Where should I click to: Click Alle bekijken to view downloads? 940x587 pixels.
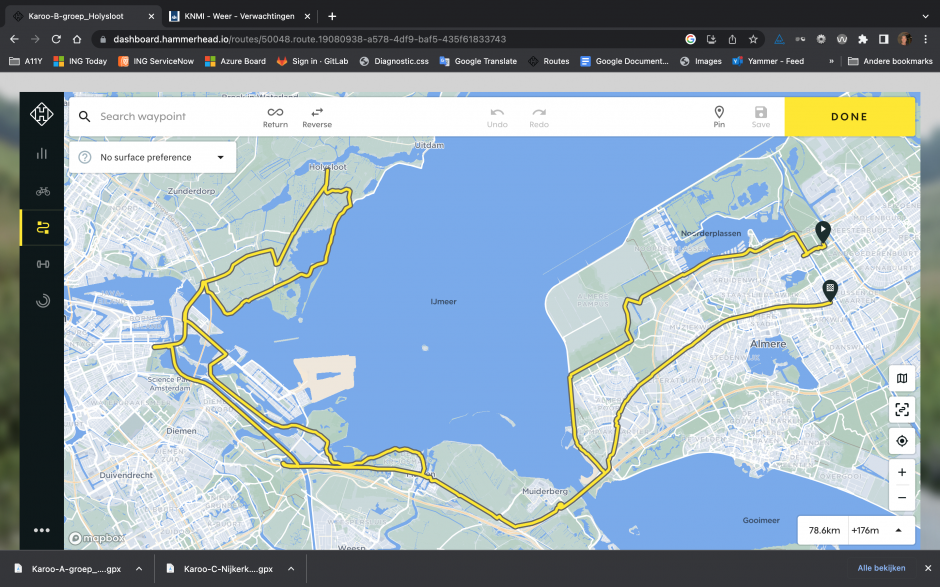(x=881, y=568)
